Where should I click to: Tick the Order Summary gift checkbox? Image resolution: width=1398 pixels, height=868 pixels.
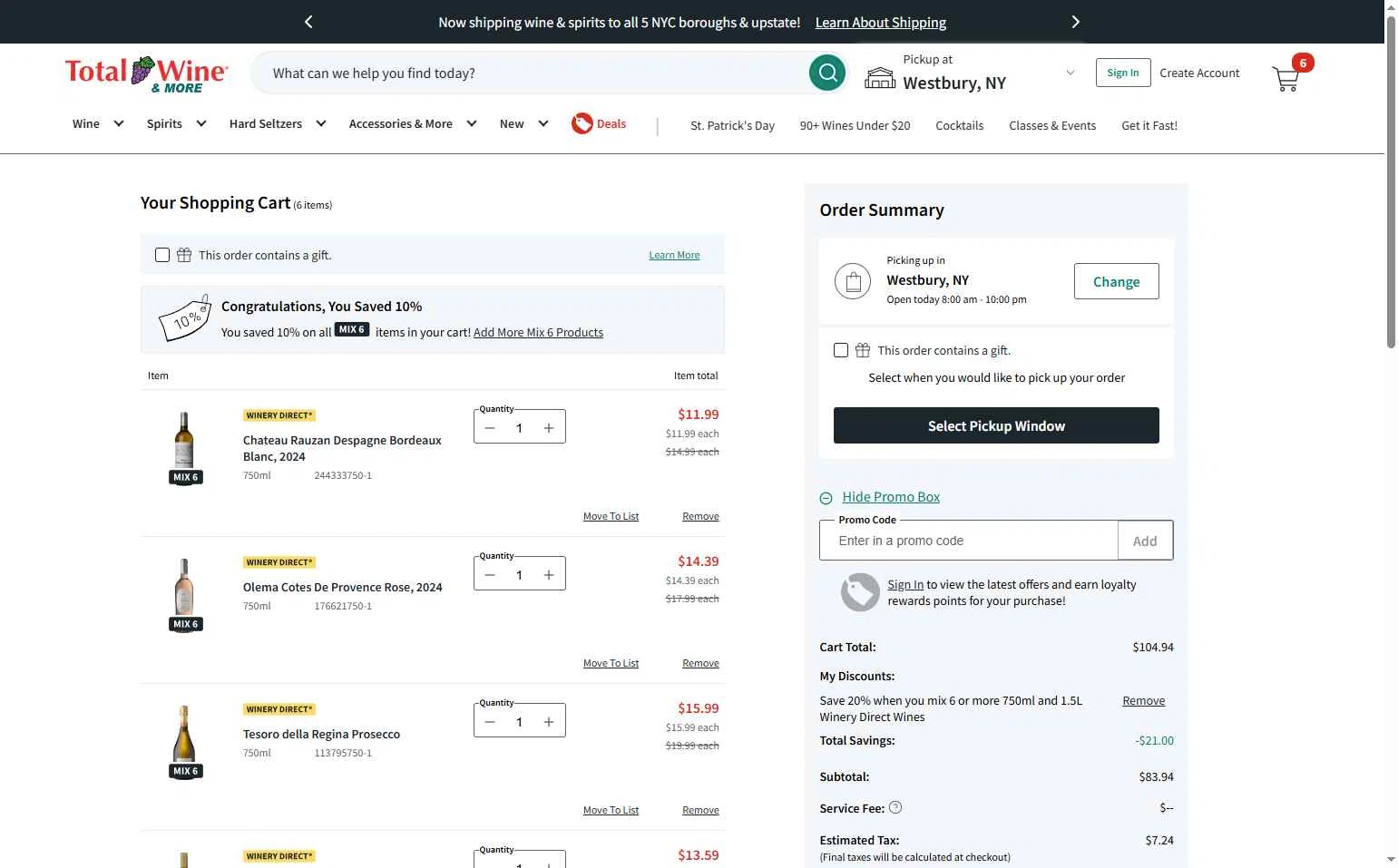coord(841,350)
